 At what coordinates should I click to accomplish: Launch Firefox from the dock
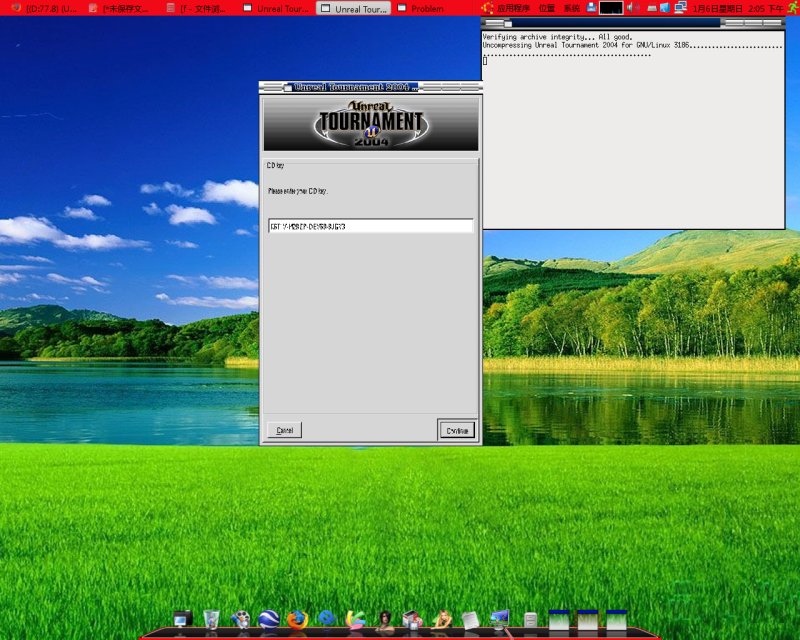(297, 620)
